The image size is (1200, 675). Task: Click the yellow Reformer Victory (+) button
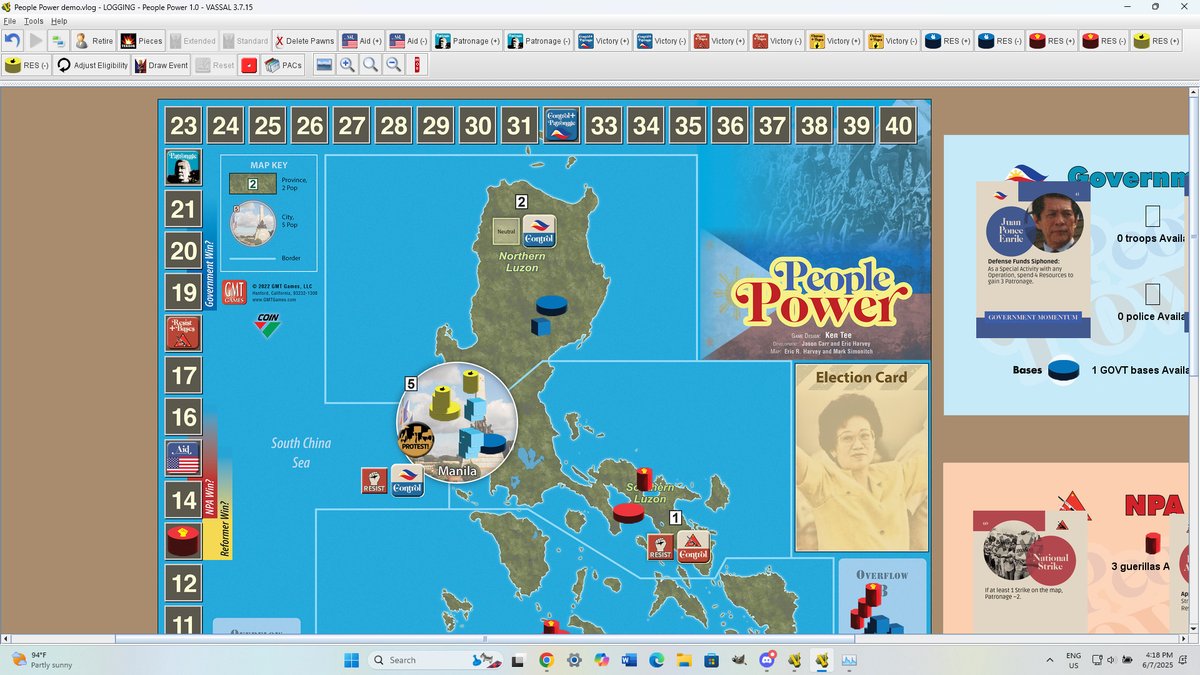[835, 41]
